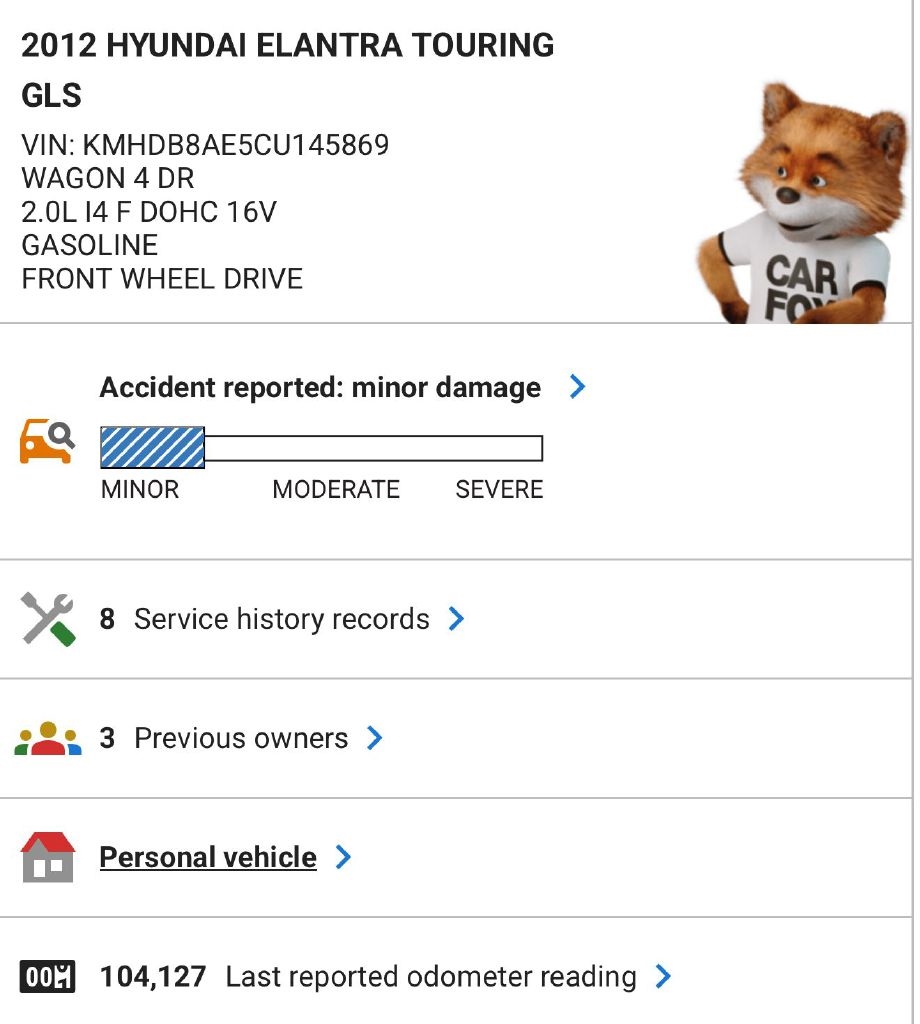Click the striped blue damage severity bar
Image resolution: width=920 pixels, height=1024 pixels.
pos(153,447)
